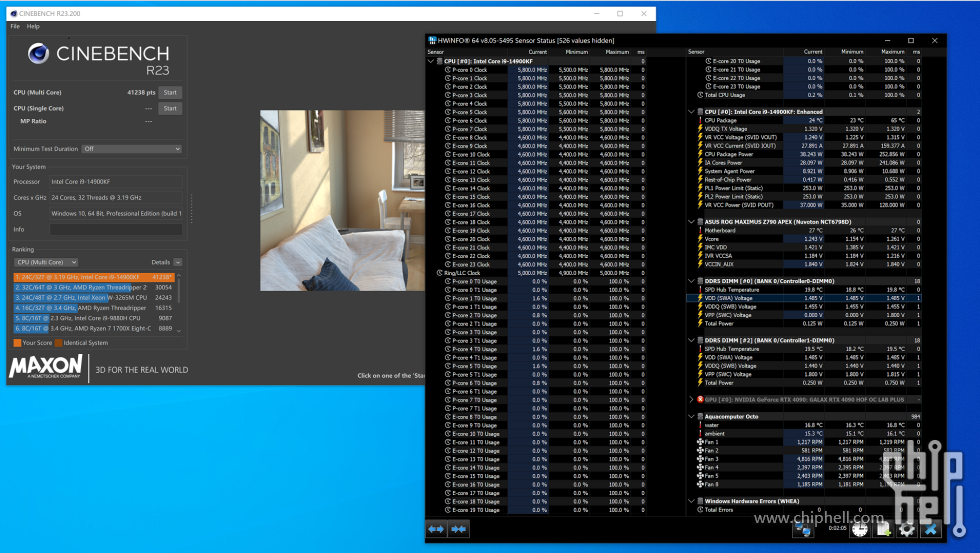This screenshot has width=980, height=553.
Task: Collapse the CPU [#0] Enhanced sensor group
Action: click(x=691, y=112)
